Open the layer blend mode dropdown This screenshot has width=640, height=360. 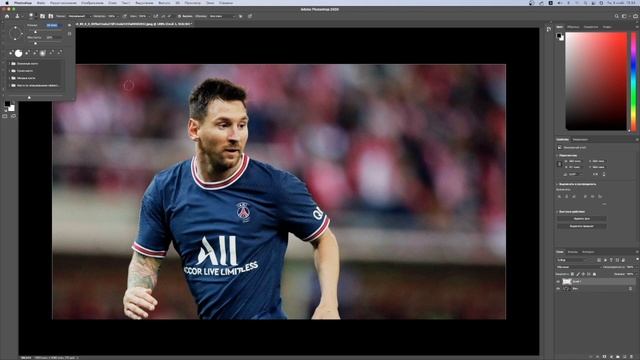(x=580, y=267)
